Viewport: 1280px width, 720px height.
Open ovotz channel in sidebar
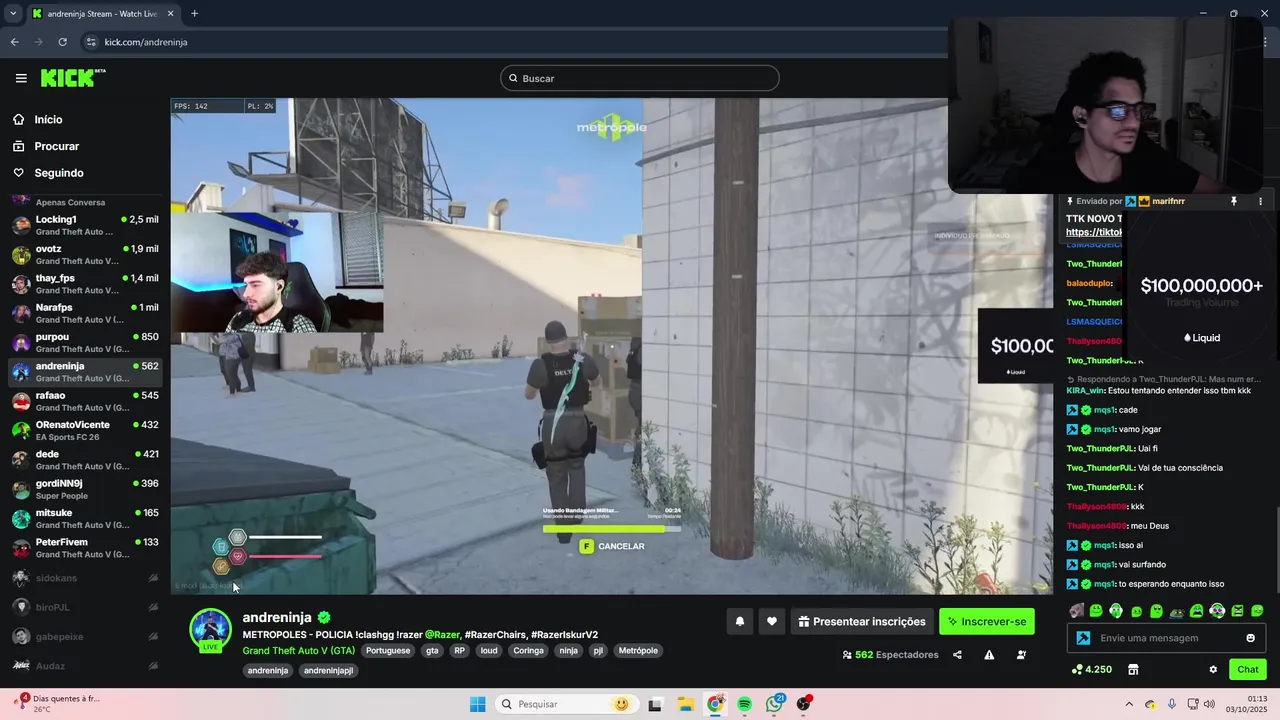(x=85, y=254)
